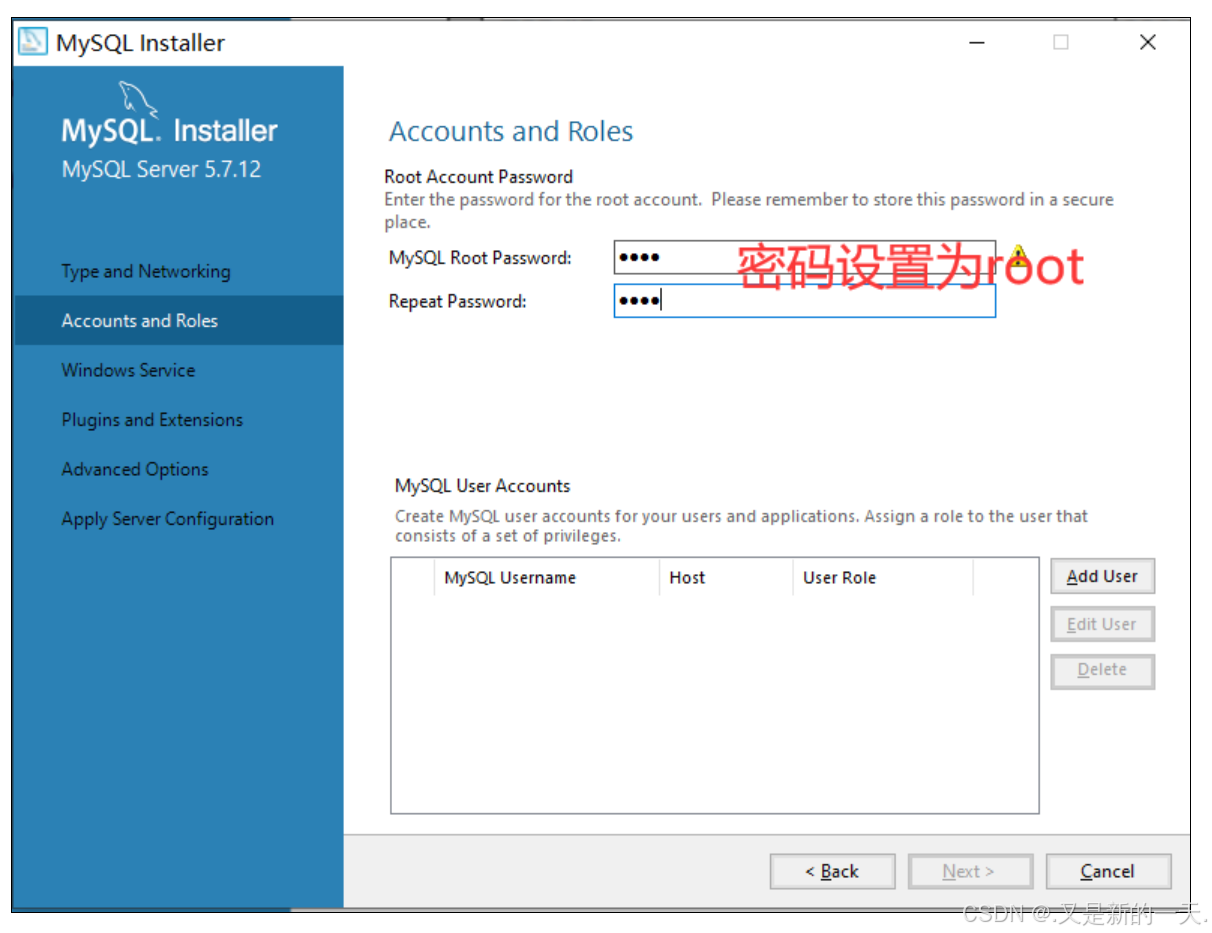Click the User Role column header
The height and width of the screenshot is (933, 1212).
coord(882,578)
